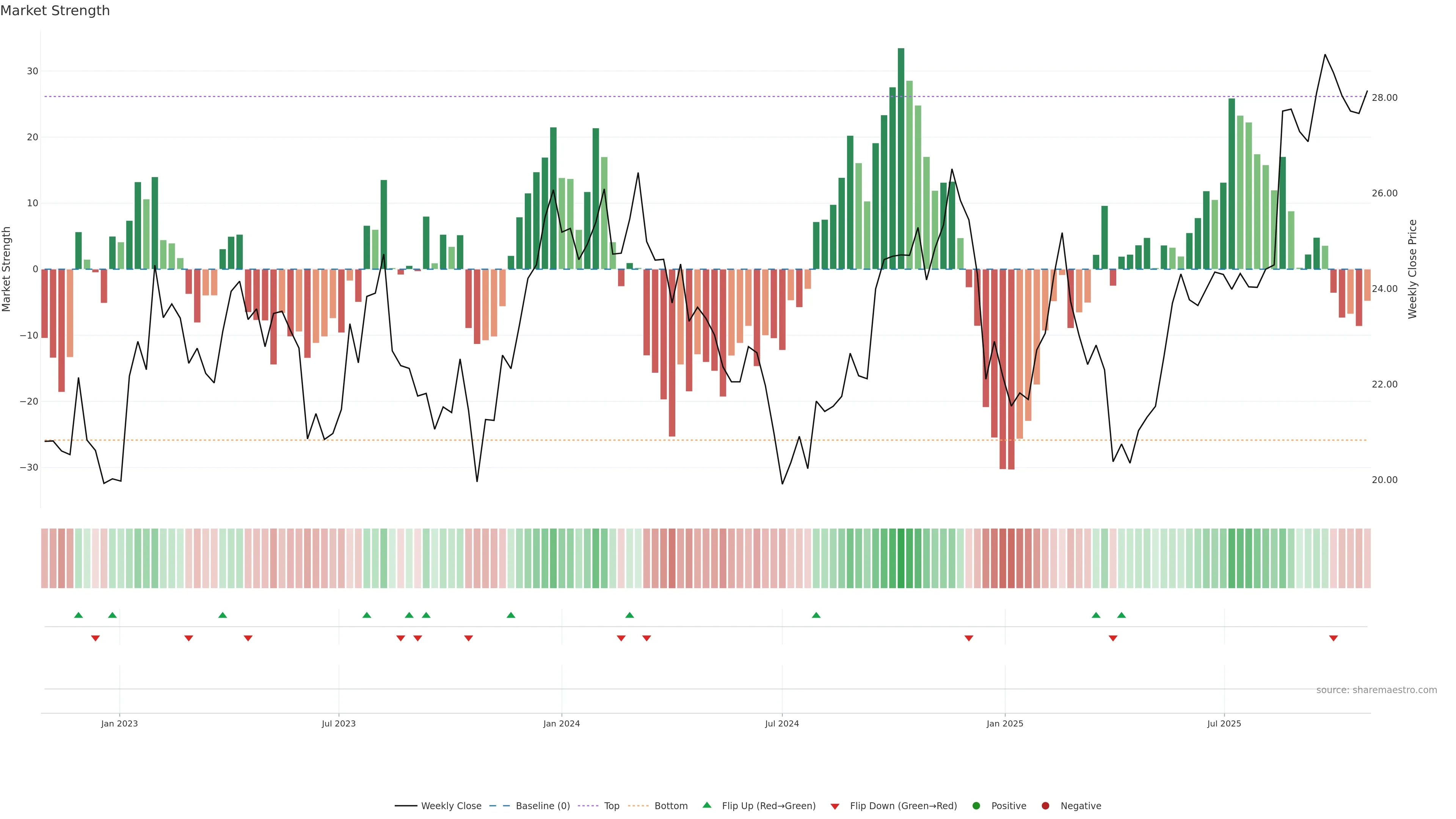Image resolution: width=1456 pixels, height=819 pixels.
Task: Click the last red flip-down marker
Action: click(x=1334, y=638)
